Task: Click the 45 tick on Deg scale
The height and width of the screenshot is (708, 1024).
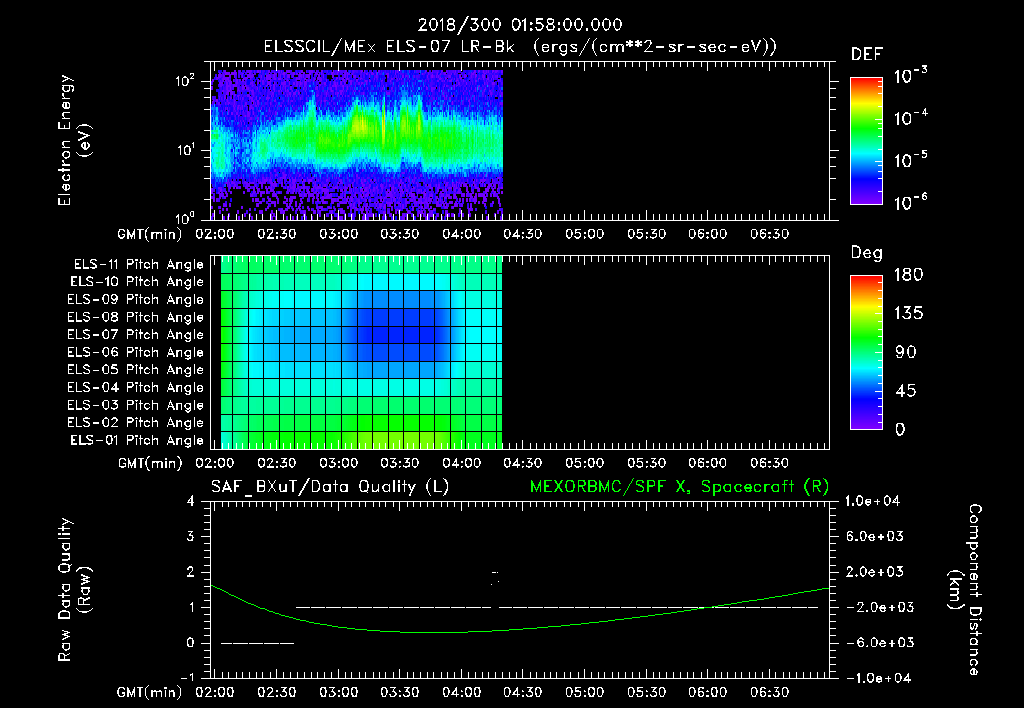Action: tap(905, 391)
